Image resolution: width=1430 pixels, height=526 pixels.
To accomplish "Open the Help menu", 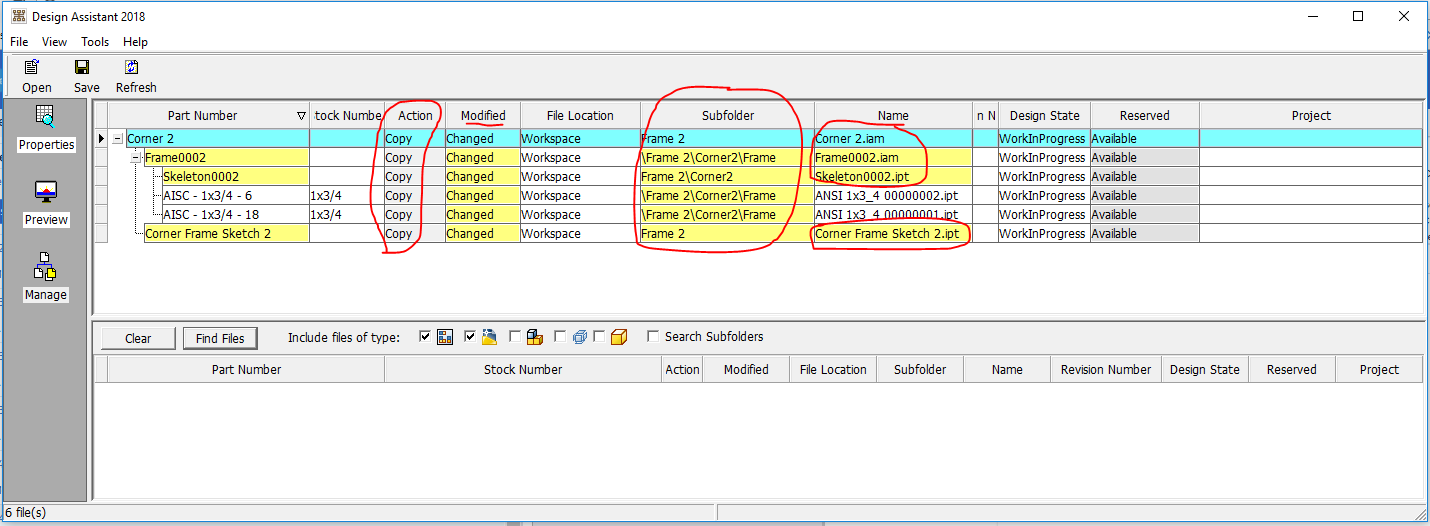I will [x=135, y=42].
